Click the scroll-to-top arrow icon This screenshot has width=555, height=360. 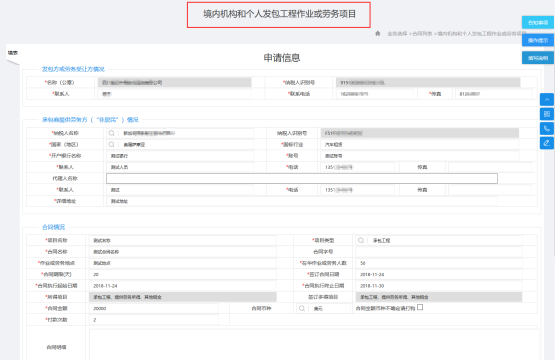pos(547,99)
